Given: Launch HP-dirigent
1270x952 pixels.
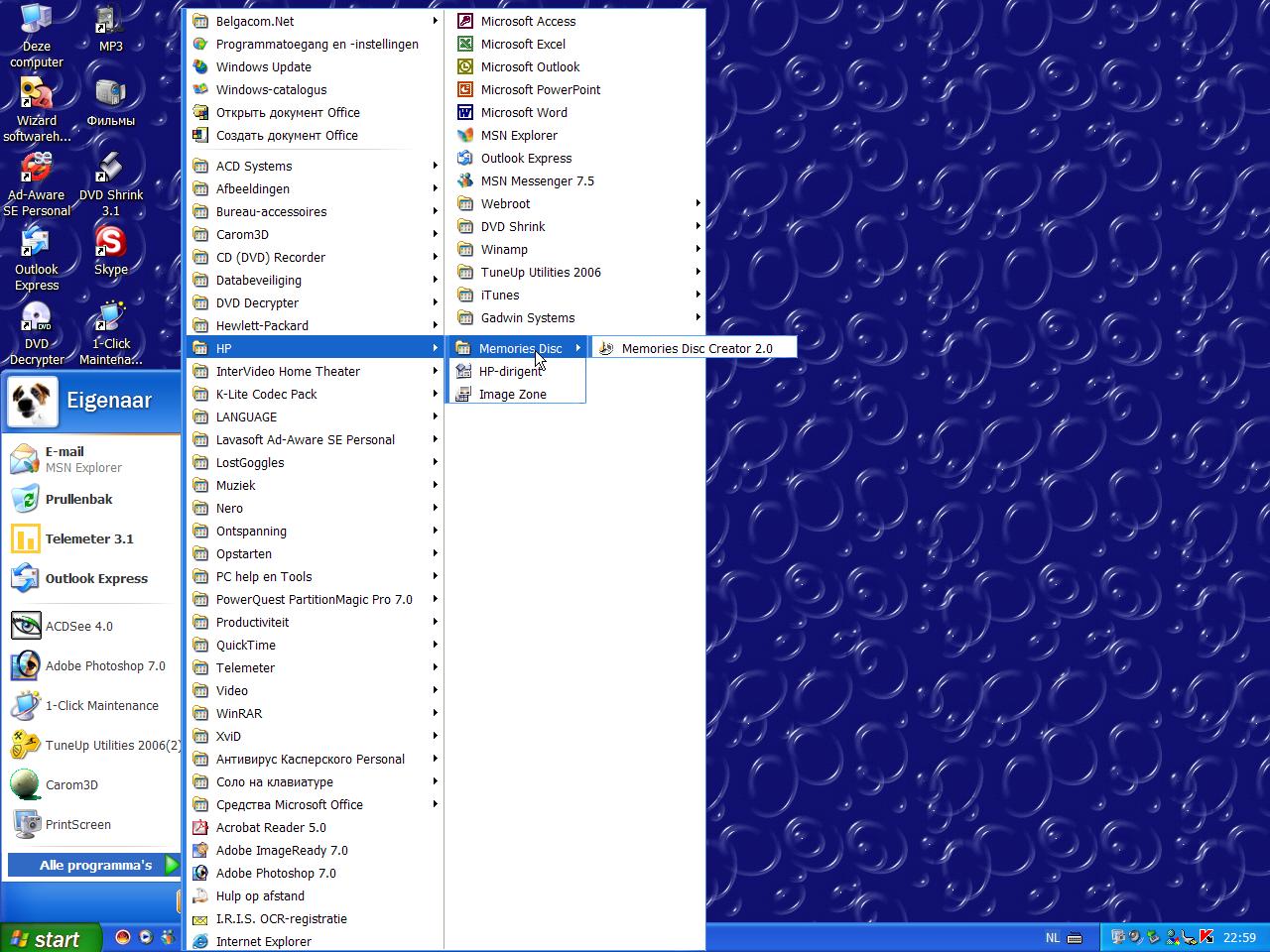Looking at the screenshot, I should click(x=516, y=371).
